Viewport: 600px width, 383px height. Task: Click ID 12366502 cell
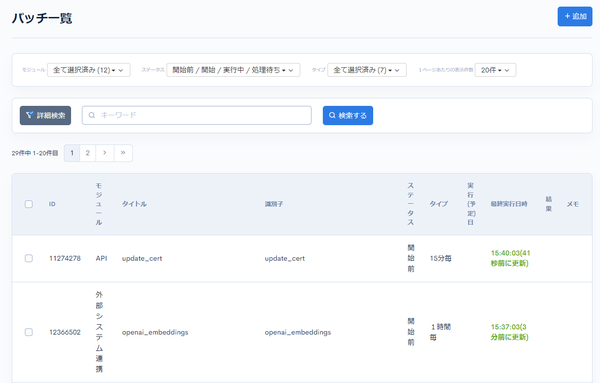[x=65, y=332]
